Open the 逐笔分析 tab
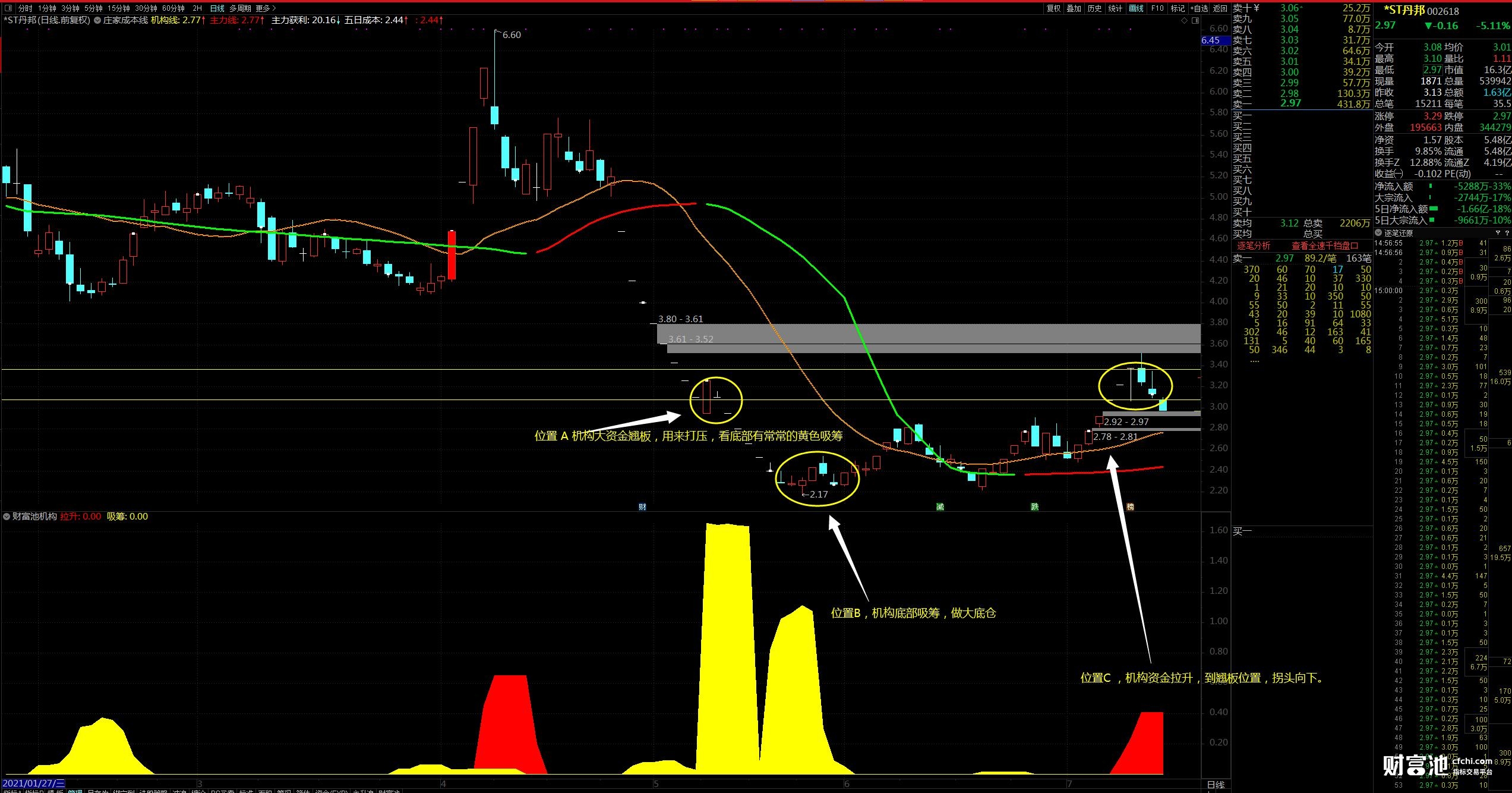This screenshot has width=1512, height=793. [1254, 246]
